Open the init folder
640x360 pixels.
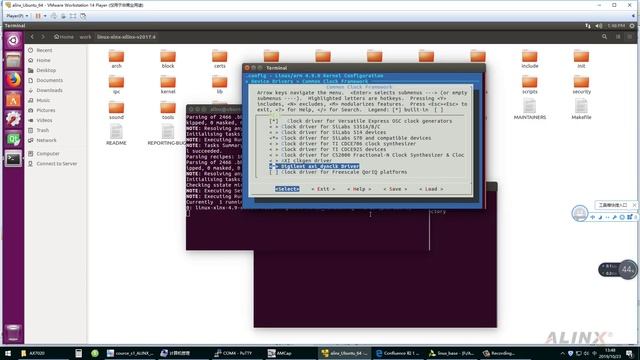[581, 59]
